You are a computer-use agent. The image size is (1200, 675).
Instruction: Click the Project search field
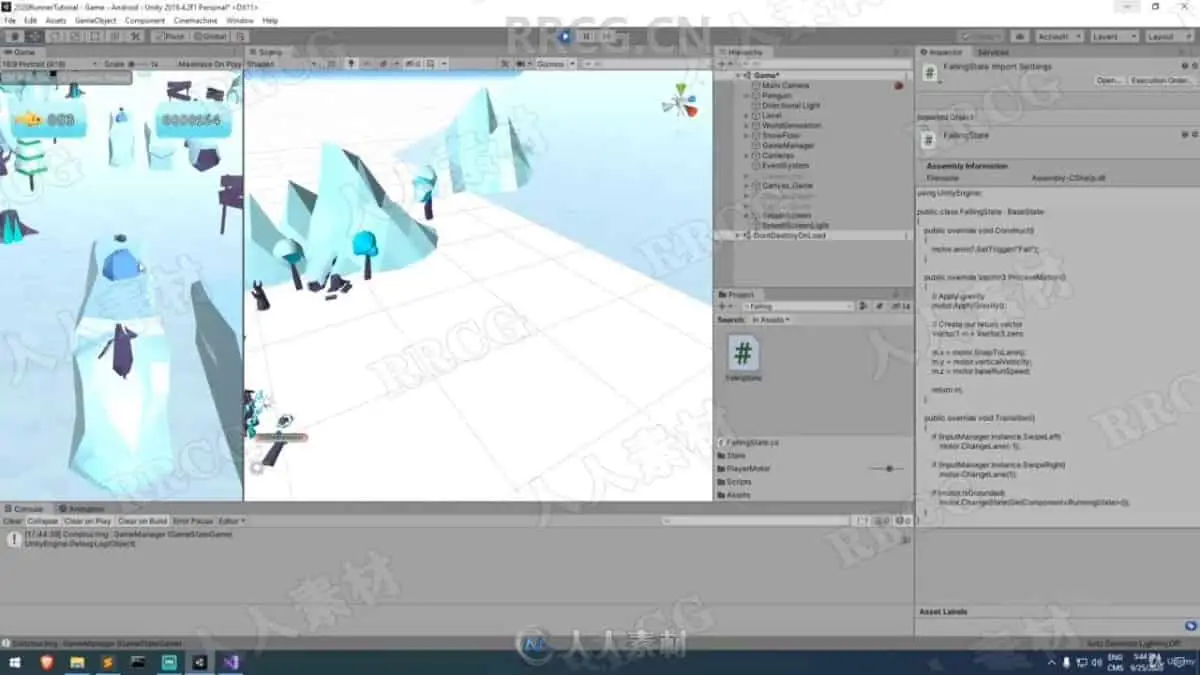point(797,306)
